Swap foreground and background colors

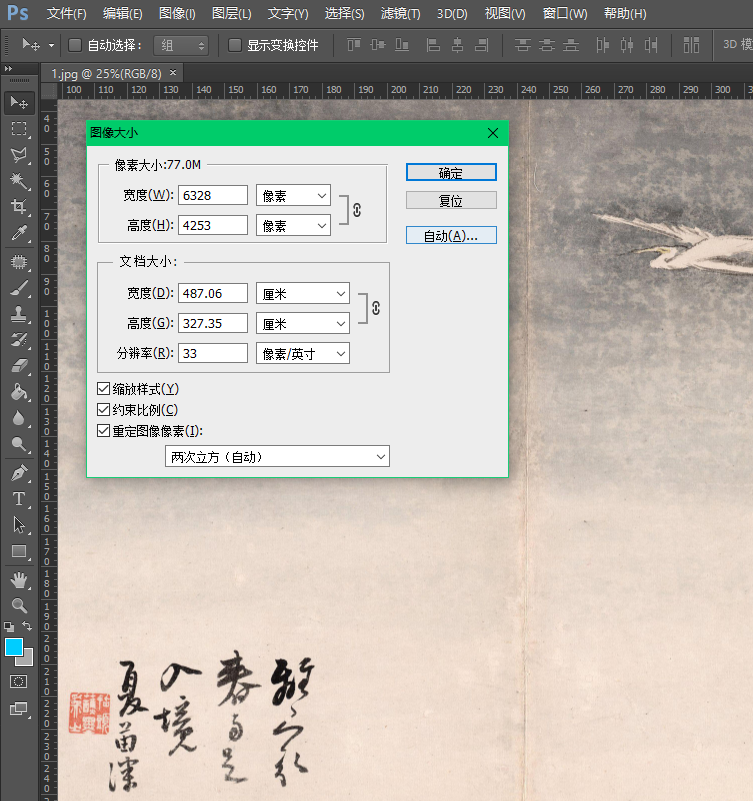click(x=27, y=626)
